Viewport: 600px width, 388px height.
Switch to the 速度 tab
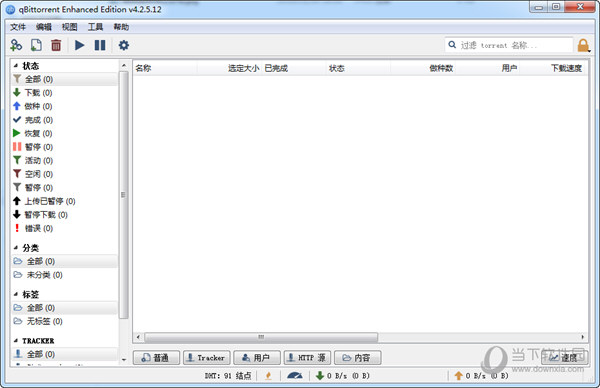click(564, 358)
